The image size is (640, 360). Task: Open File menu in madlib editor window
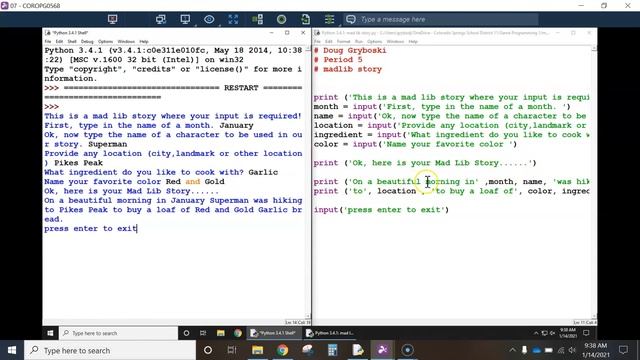coord(317,42)
